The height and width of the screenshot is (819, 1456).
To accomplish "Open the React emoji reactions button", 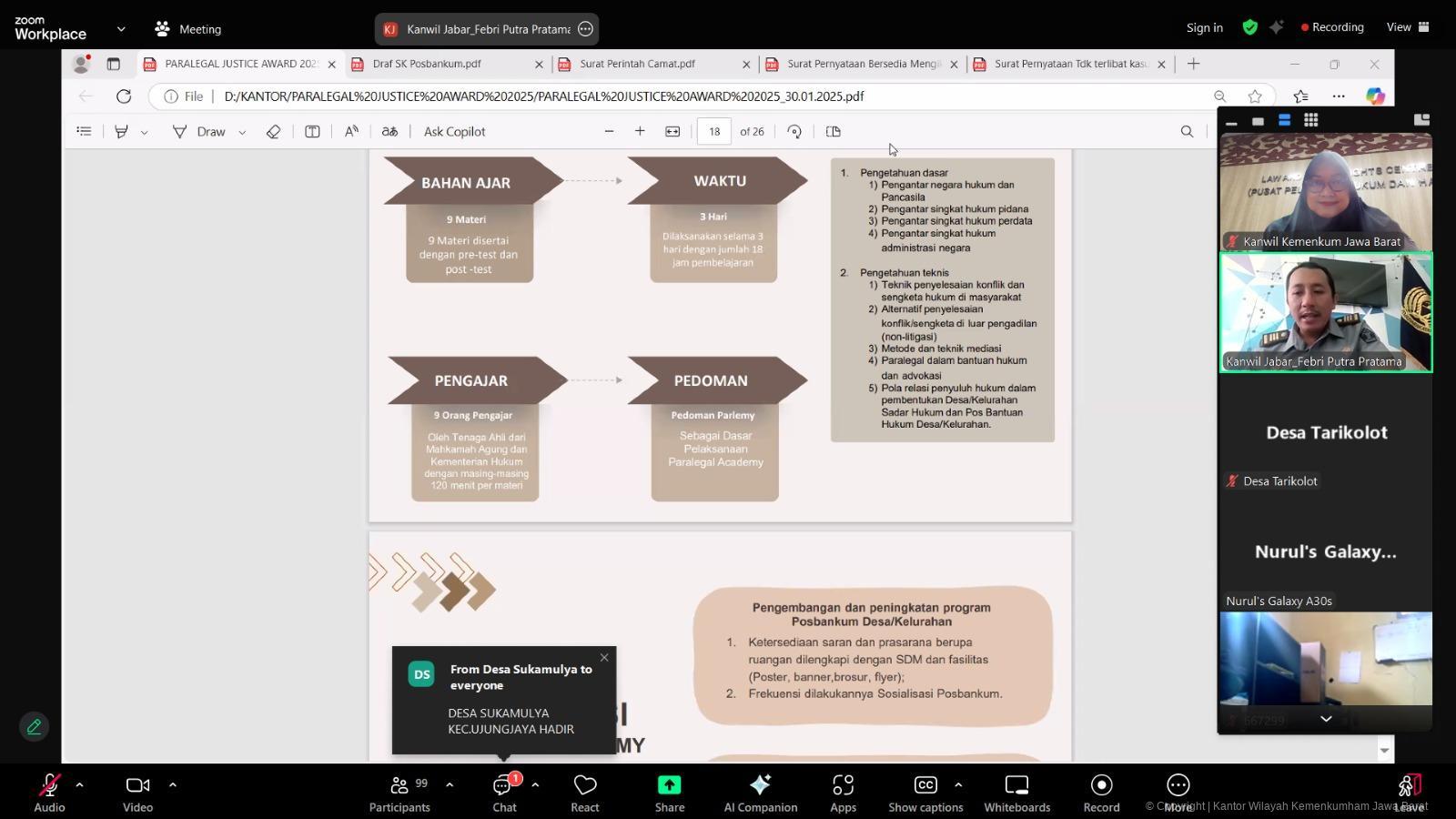I will (x=584, y=792).
